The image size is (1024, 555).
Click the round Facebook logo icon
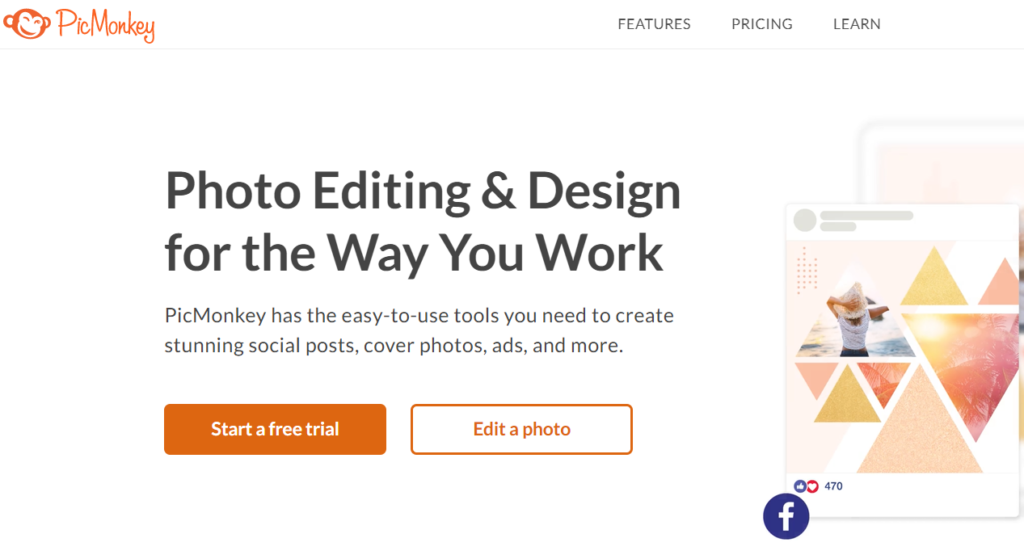click(786, 516)
